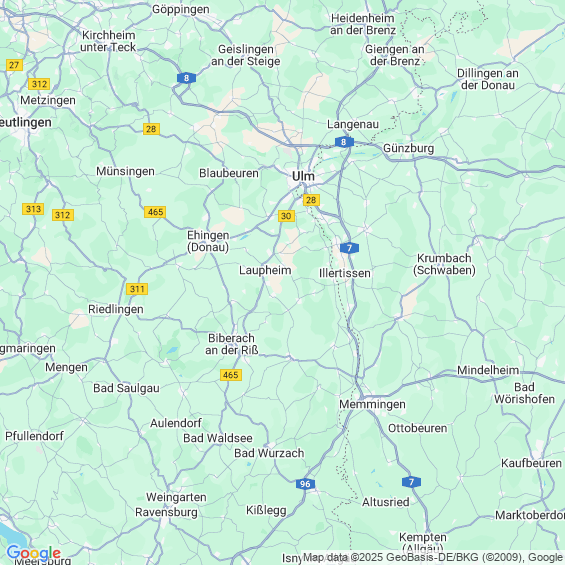The height and width of the screenshot is (565, 565).
Task: Click the B465 shield near Biberach
Action: pyautogui.click(x=231, y=375)
